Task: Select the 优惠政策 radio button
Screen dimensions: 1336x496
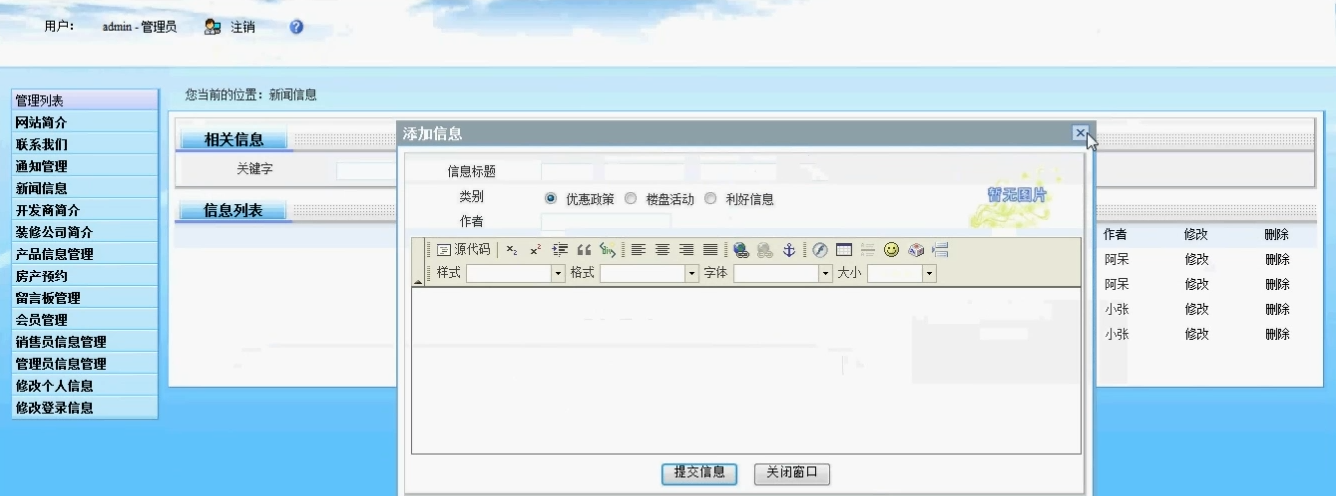Action: coord(550,198)
